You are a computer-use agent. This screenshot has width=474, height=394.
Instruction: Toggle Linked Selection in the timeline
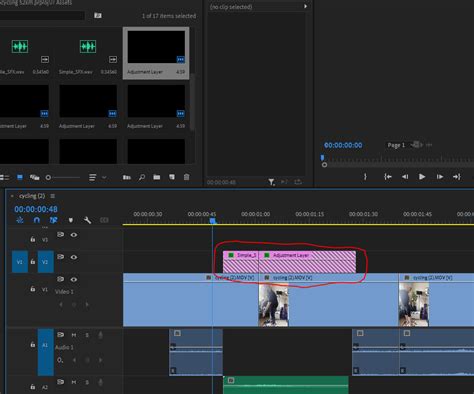point(53,220)
